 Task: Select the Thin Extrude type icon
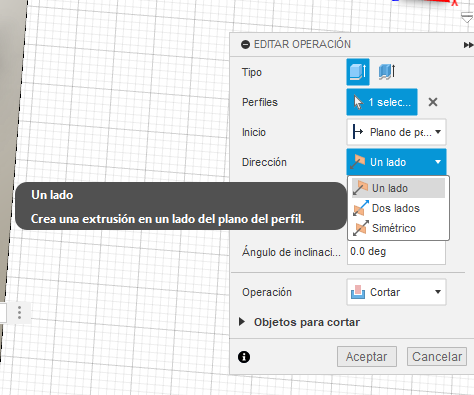(387, 72)
